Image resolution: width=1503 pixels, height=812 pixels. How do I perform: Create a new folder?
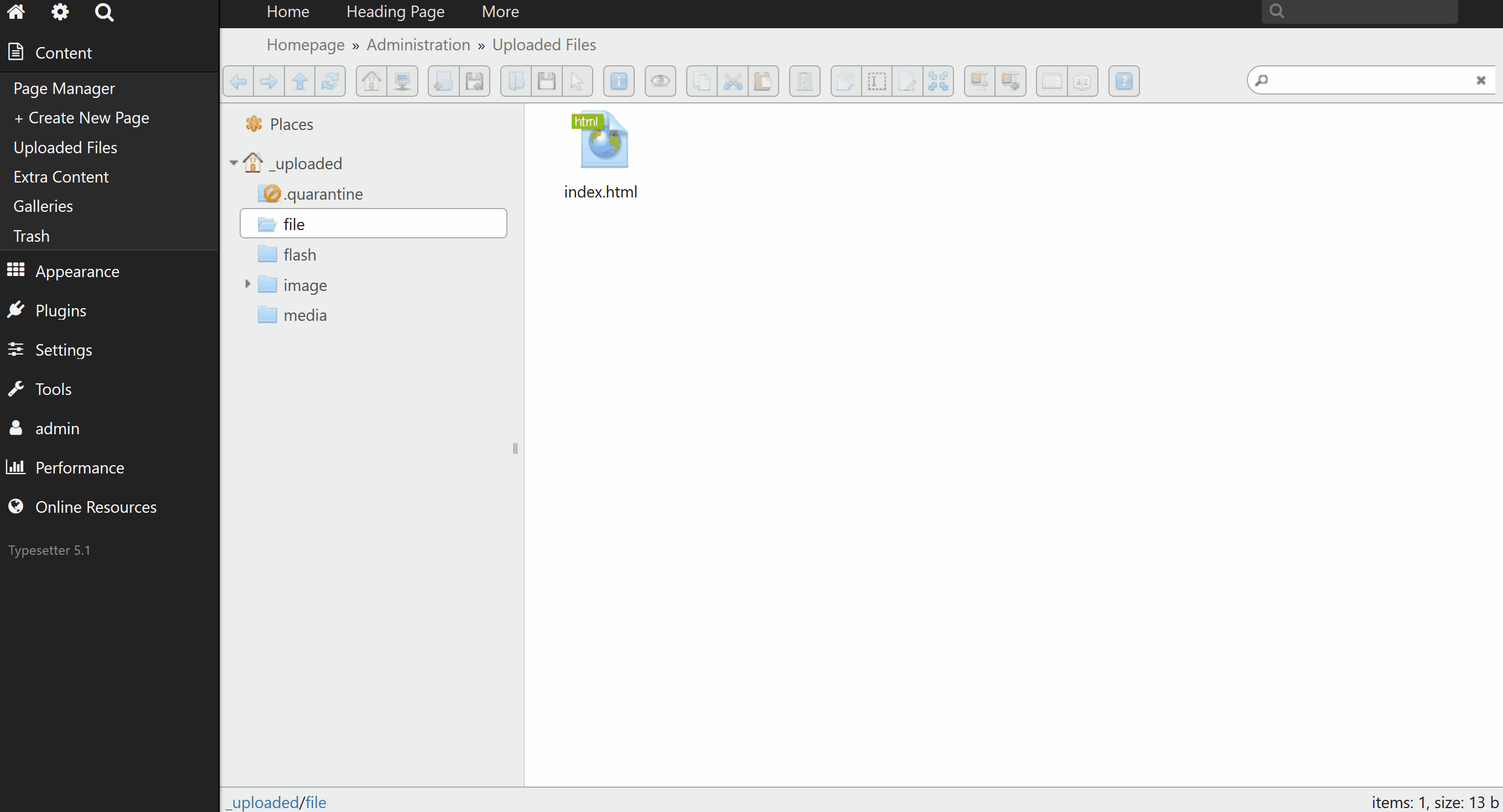pos(443,81)
